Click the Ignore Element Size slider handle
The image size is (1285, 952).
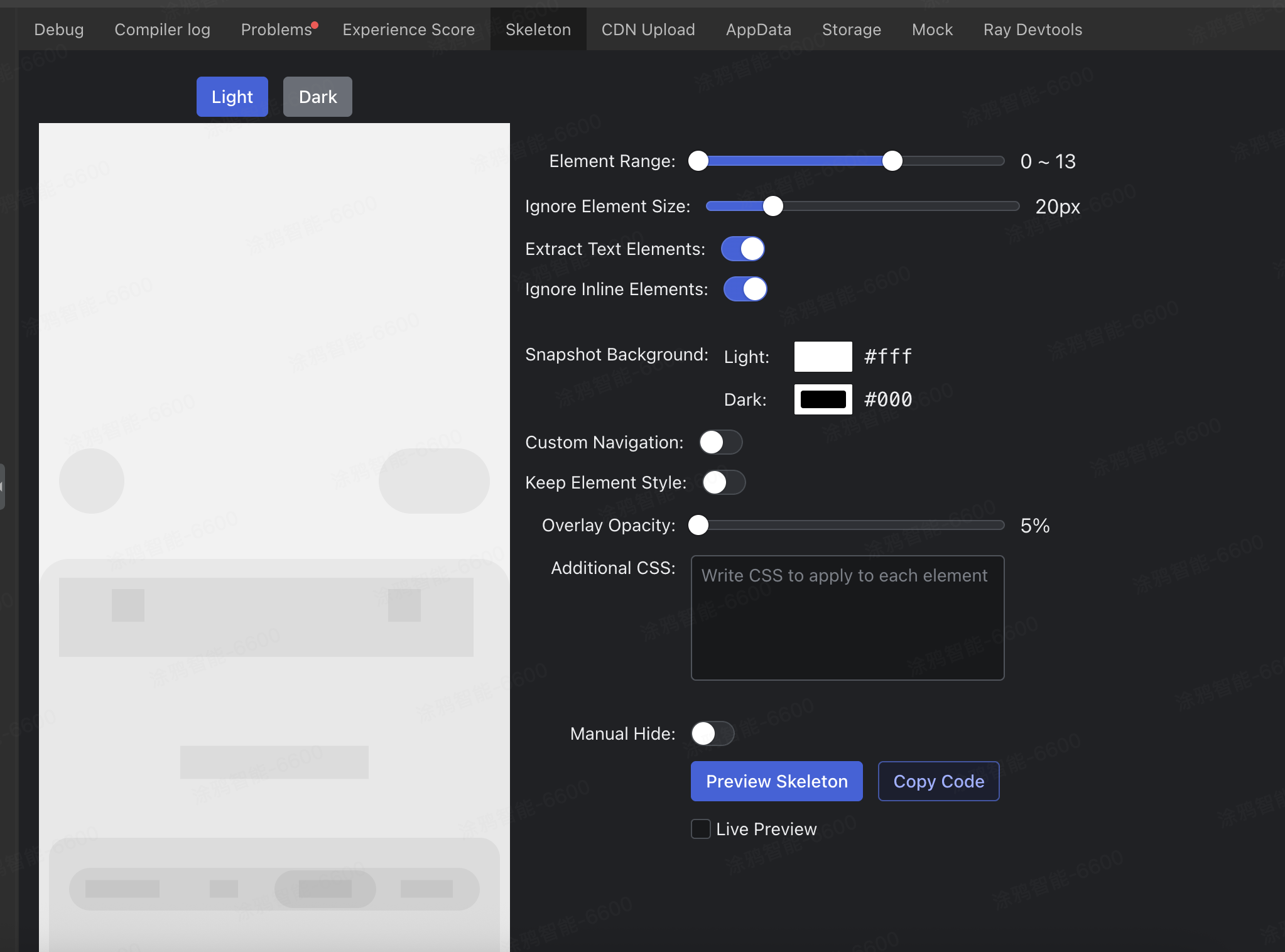773,206
